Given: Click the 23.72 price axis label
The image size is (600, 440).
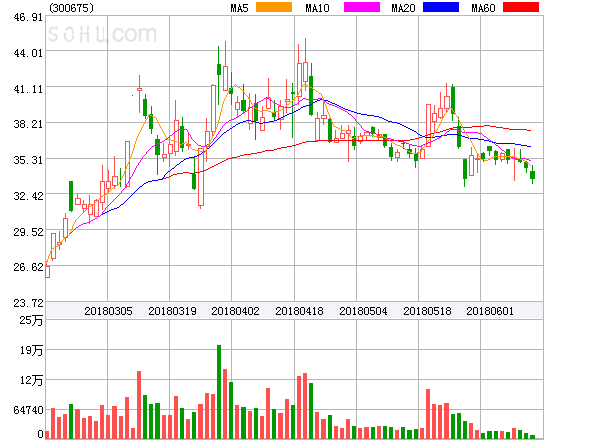Looking at the screenshot, I should 28,303.
